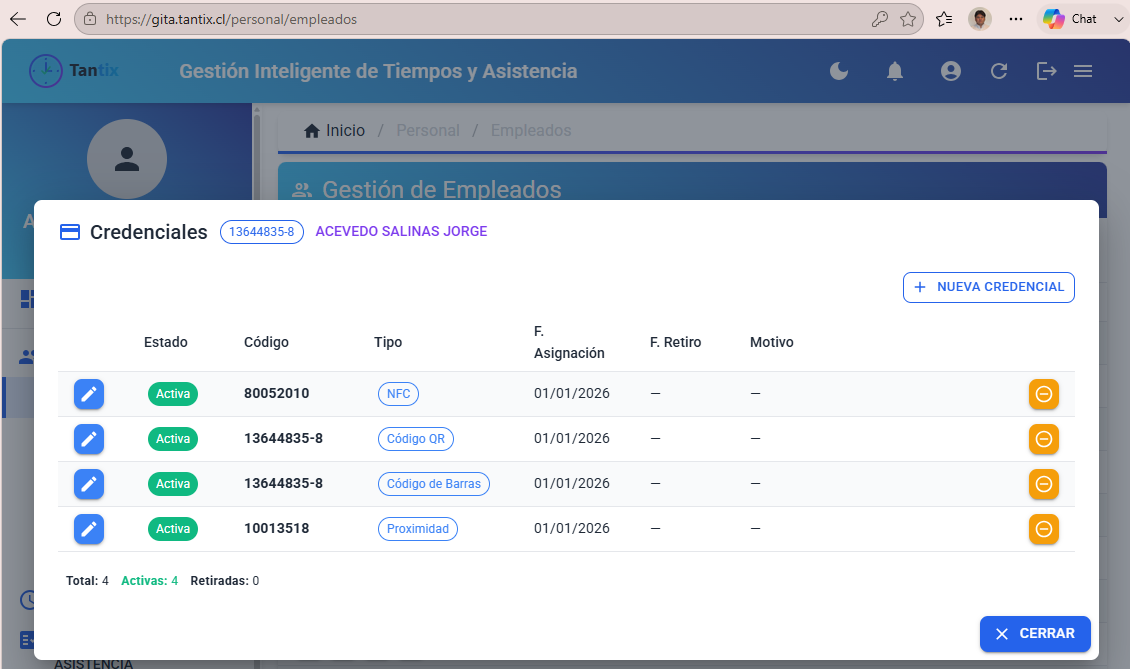Viewport: 1130px width, 669px height.
Task: Open the hamburger menu in header
Action: (x=1083, y=71)
